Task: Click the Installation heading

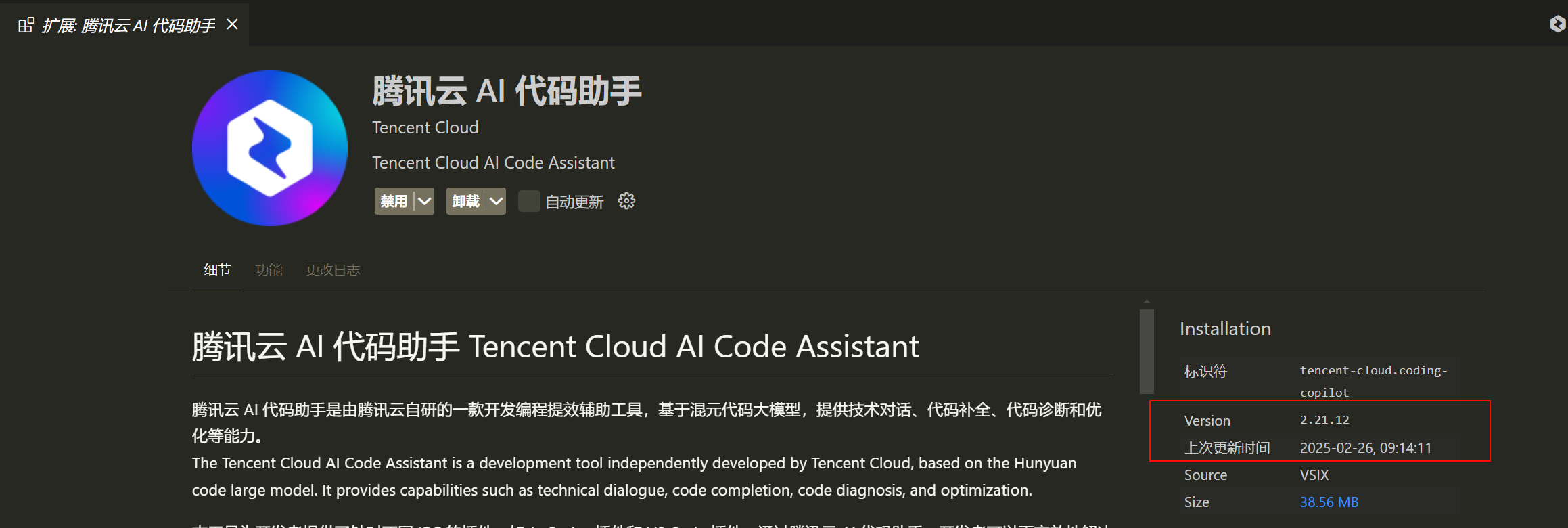Action: (1225, 329)
